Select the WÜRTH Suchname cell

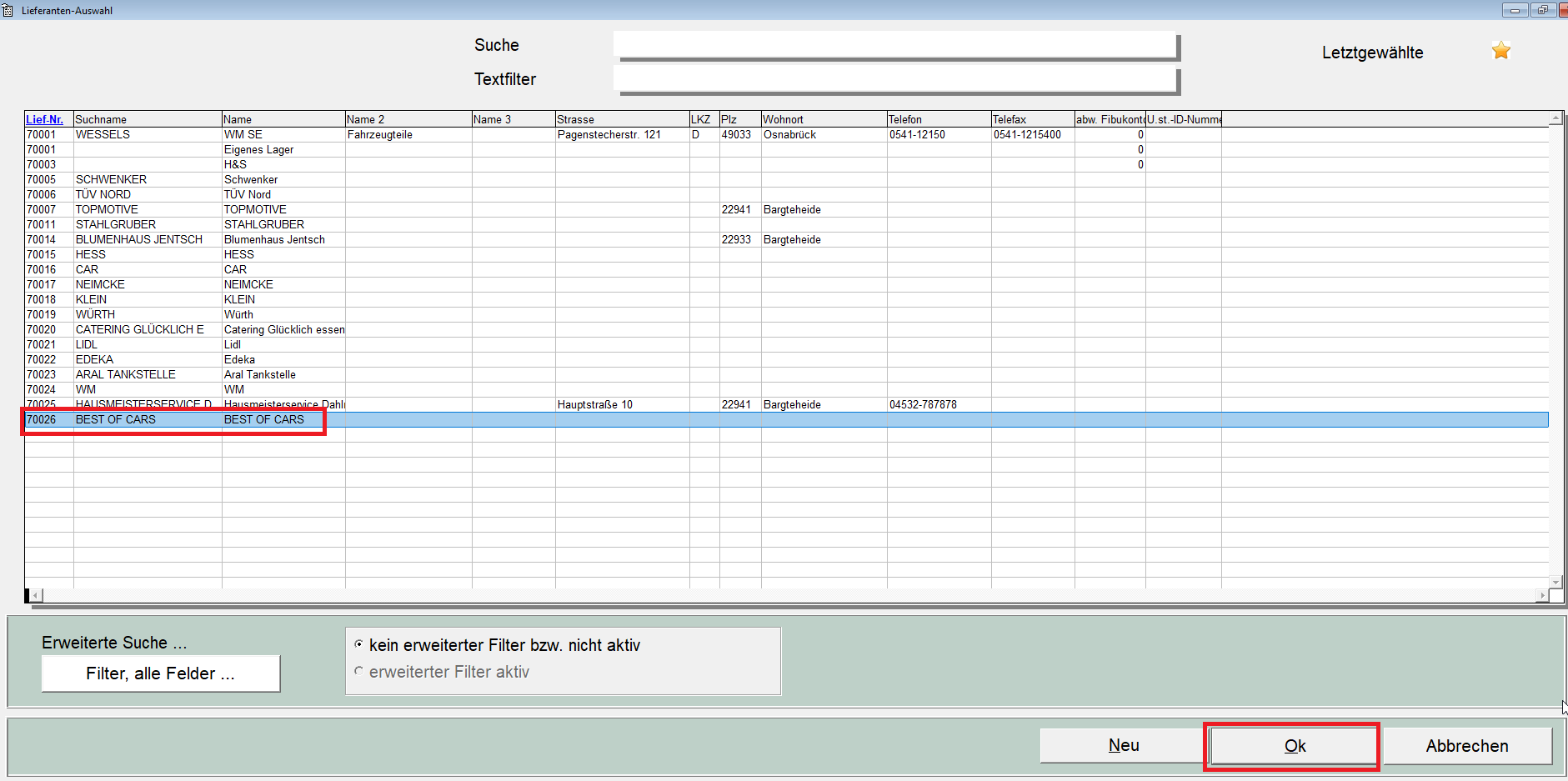(148, 314)
